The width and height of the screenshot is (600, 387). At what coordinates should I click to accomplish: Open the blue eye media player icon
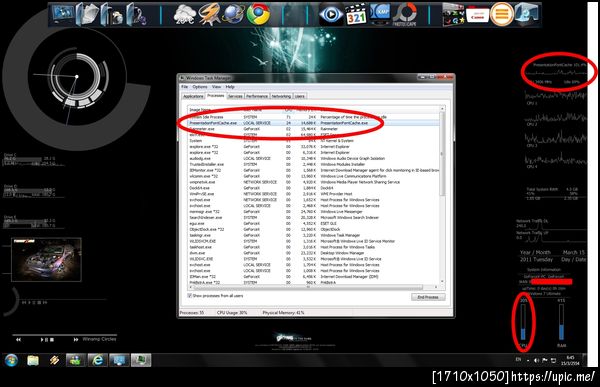tap(331, 15)
